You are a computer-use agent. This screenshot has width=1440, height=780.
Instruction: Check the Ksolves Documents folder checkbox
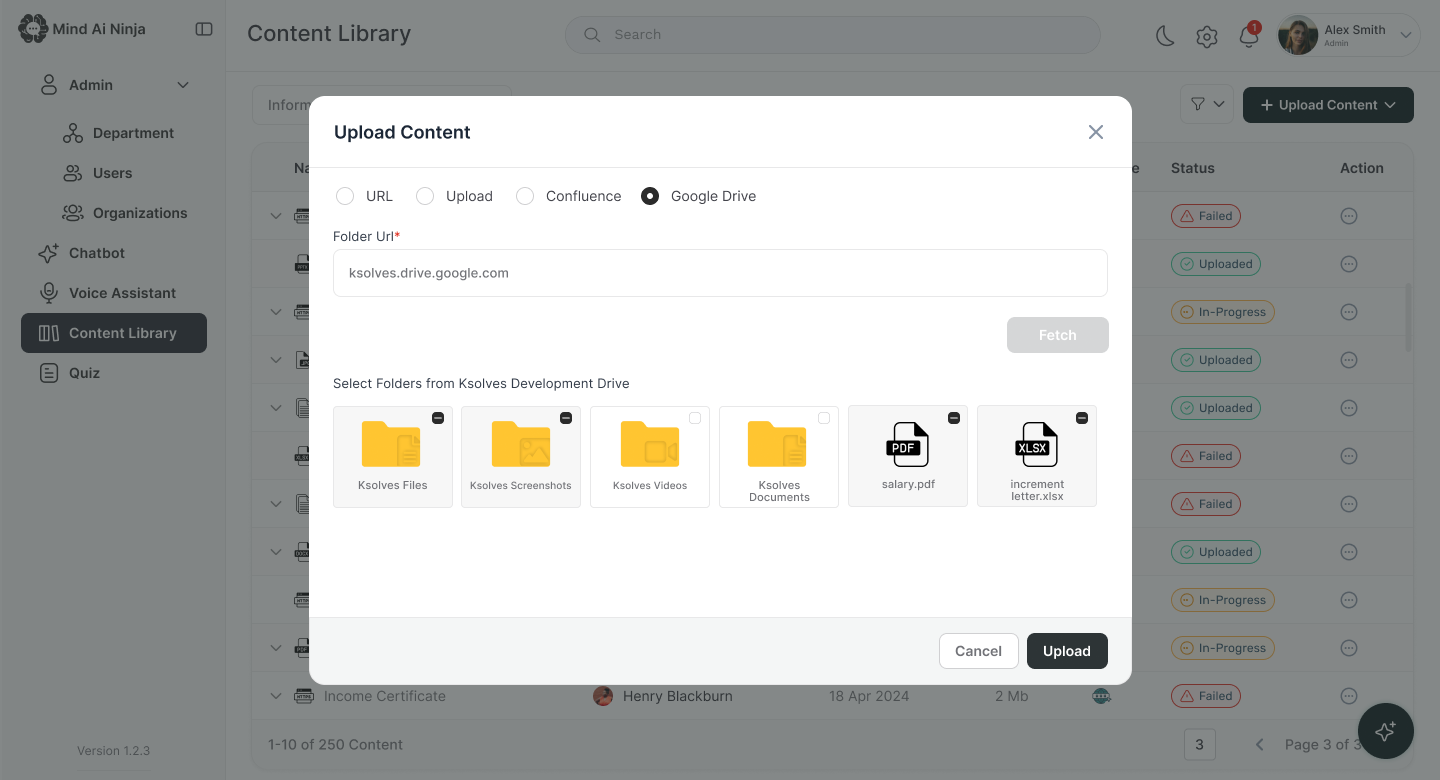(x=824, y=418)
